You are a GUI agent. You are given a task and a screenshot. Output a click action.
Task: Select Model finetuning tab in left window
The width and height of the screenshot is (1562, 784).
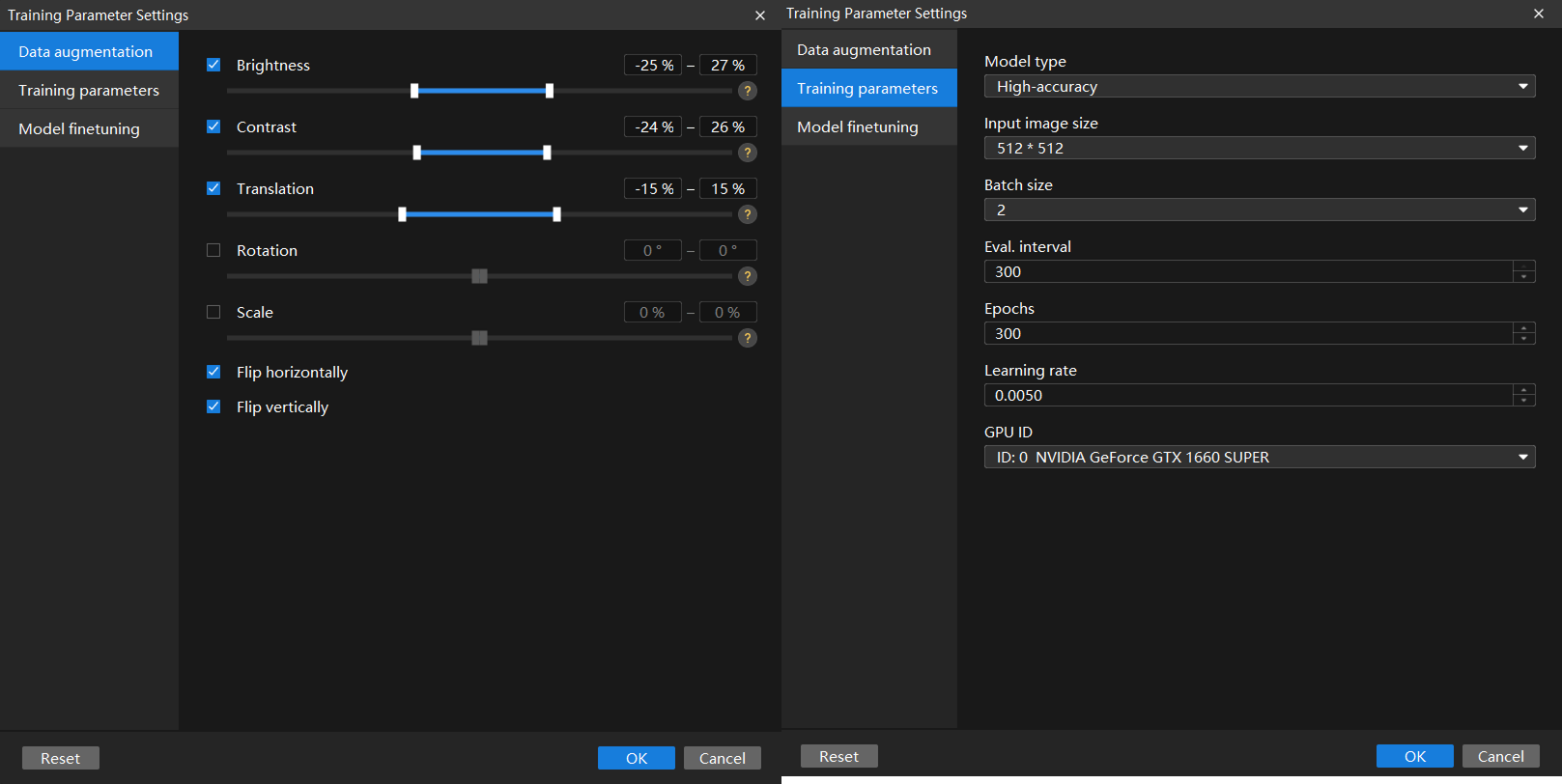coord(89,128)
